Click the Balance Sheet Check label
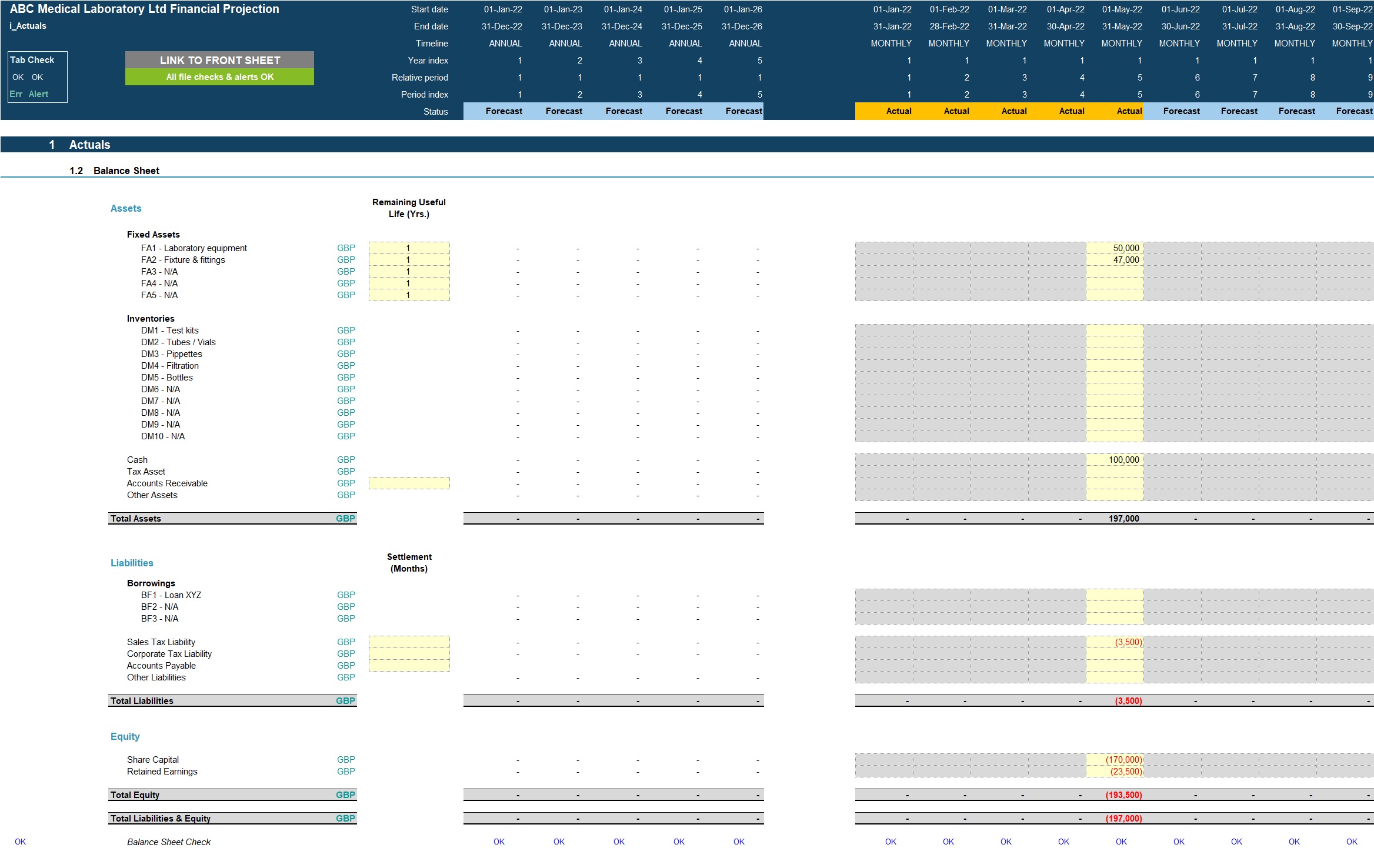The image size is (1374, 868). coord(169,842)
